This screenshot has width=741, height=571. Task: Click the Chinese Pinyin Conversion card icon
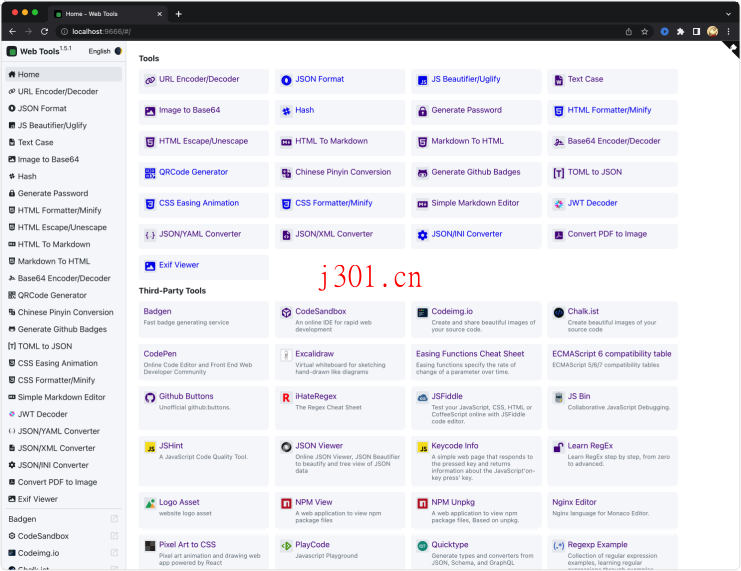tap(286, 173)
